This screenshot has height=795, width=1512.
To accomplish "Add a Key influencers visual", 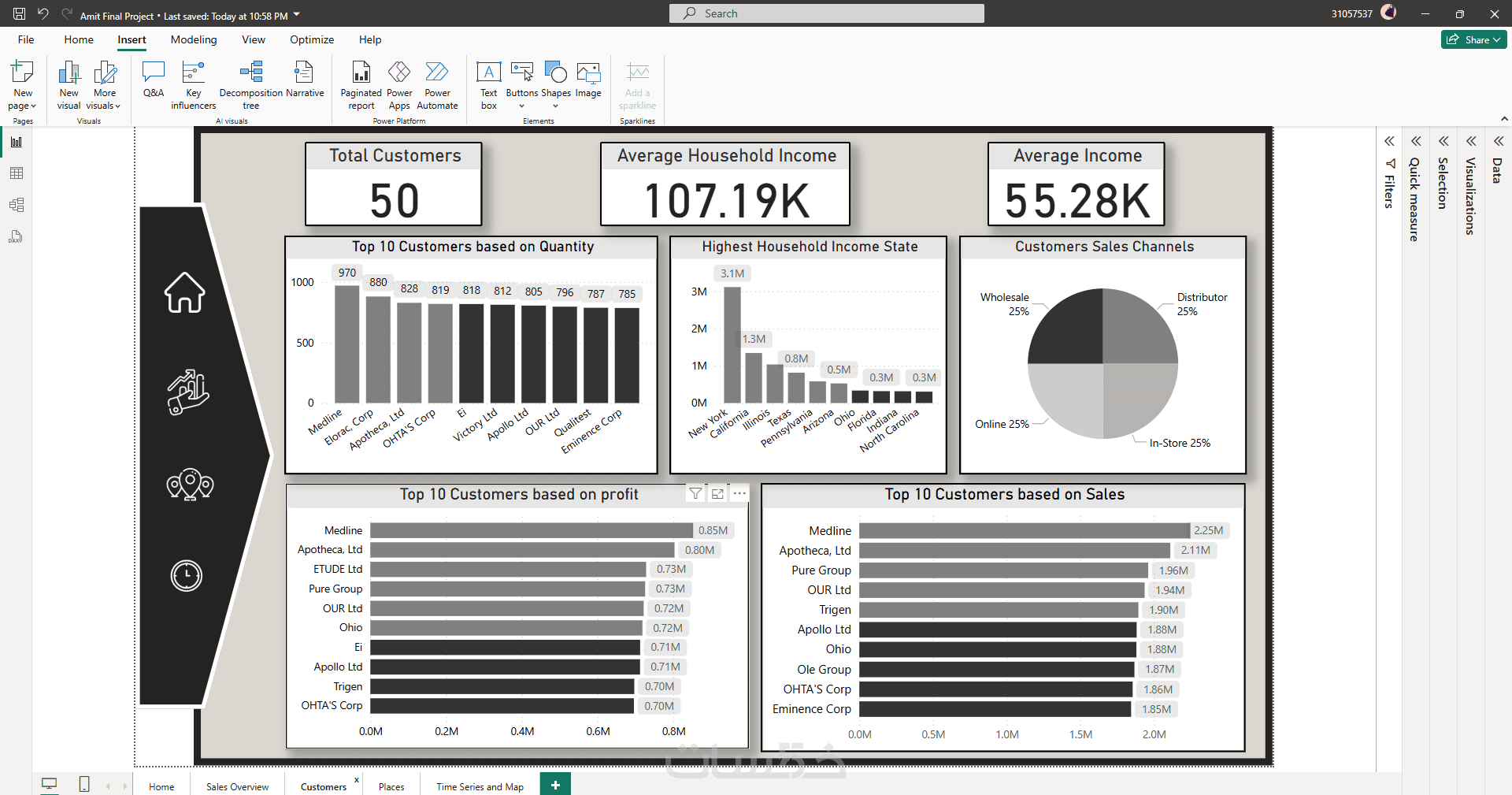I will [x=193, y=85].
